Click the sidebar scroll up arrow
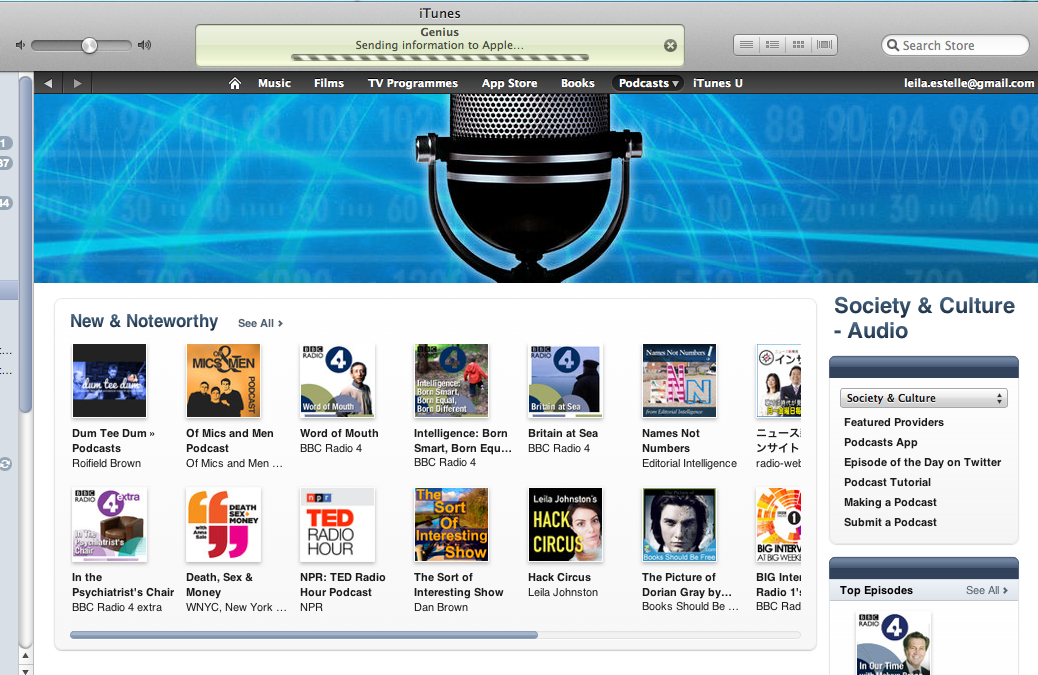 [x=25, y=656]
